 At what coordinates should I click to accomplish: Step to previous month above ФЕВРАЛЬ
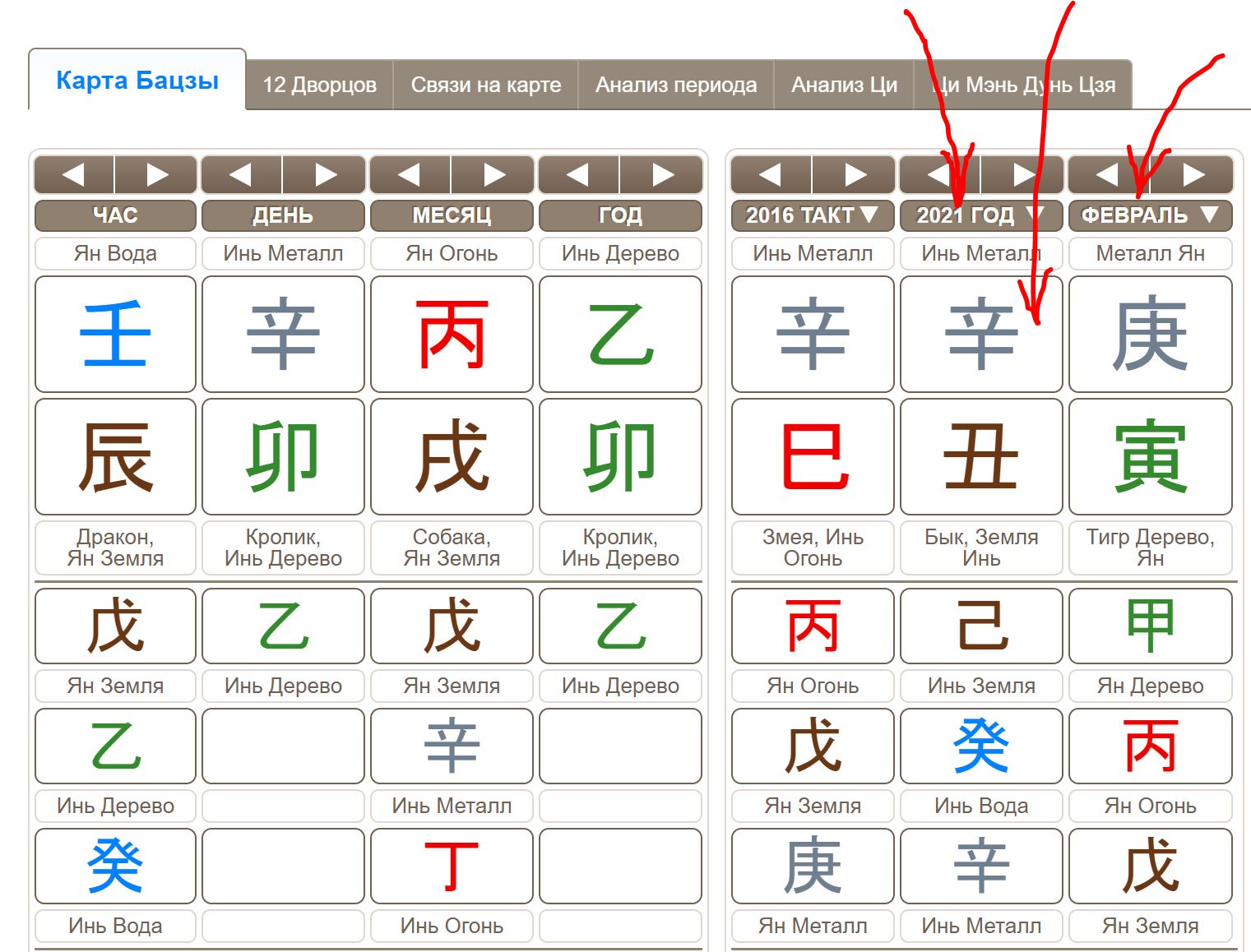pos(1107,174)
